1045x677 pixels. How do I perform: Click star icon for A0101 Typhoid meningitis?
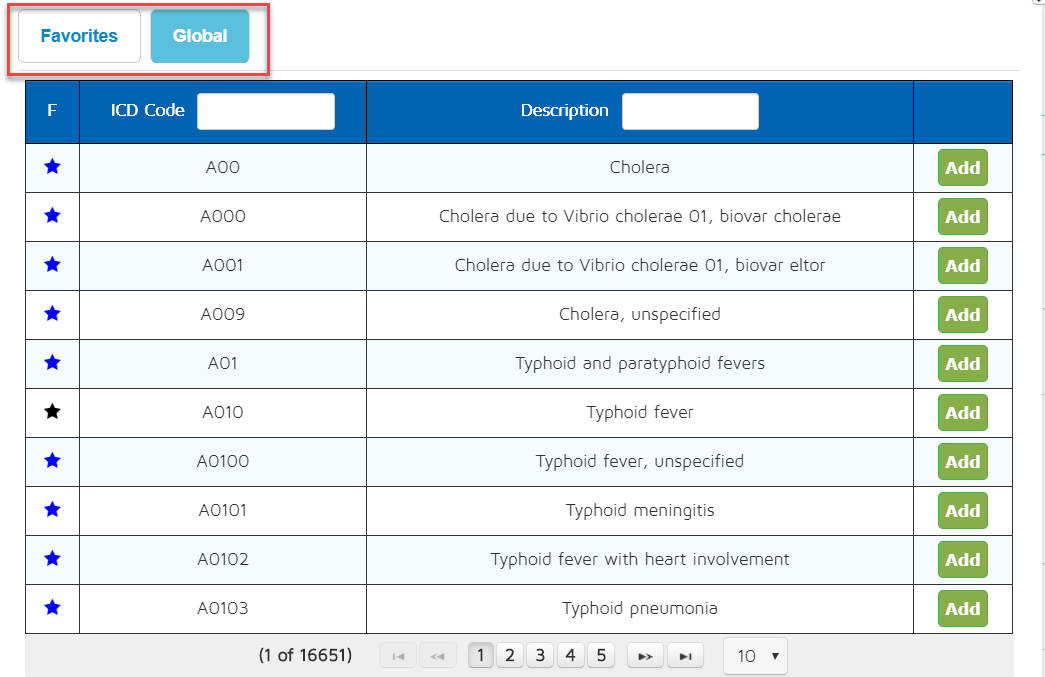pyautogui.click(x=52, y=510)
